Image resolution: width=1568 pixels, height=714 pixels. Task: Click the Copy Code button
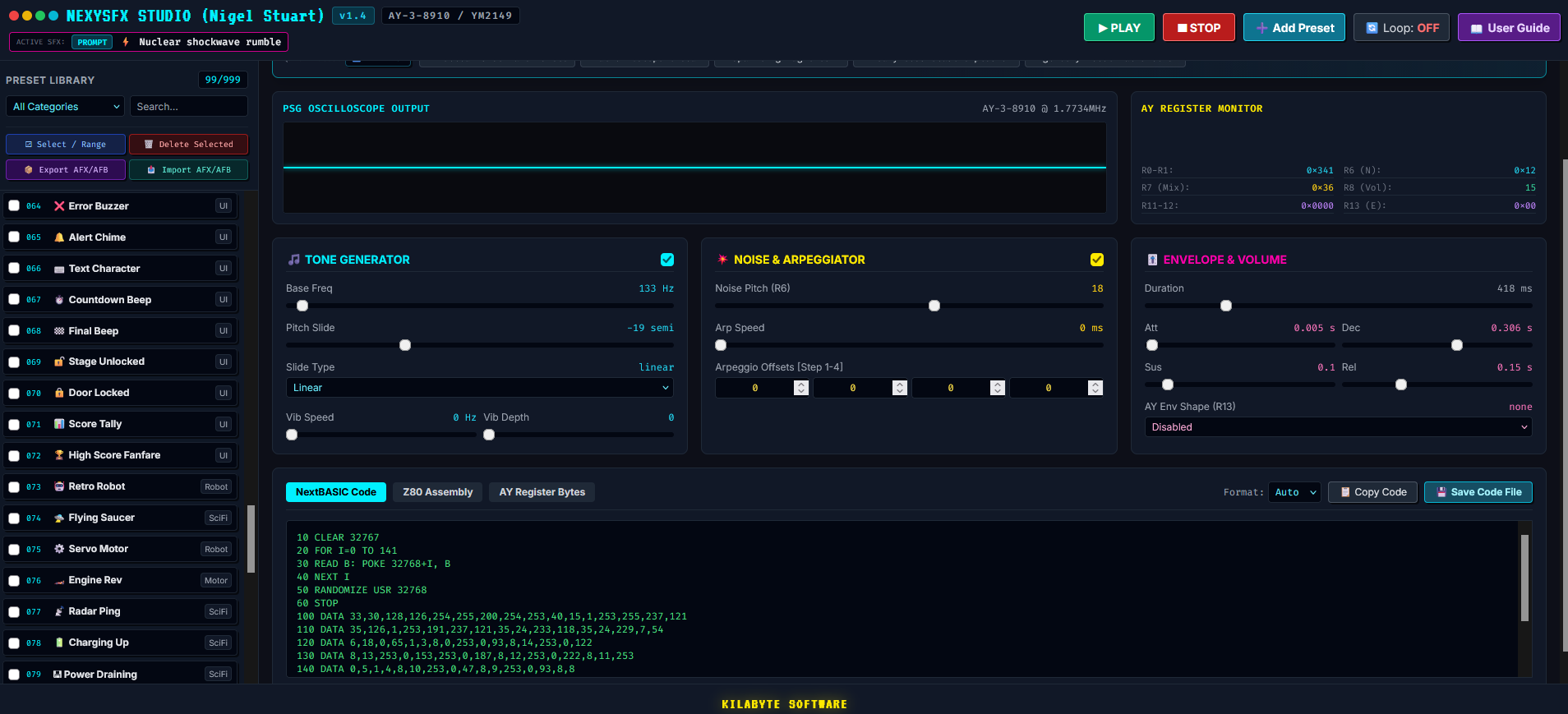(1372, 492)
